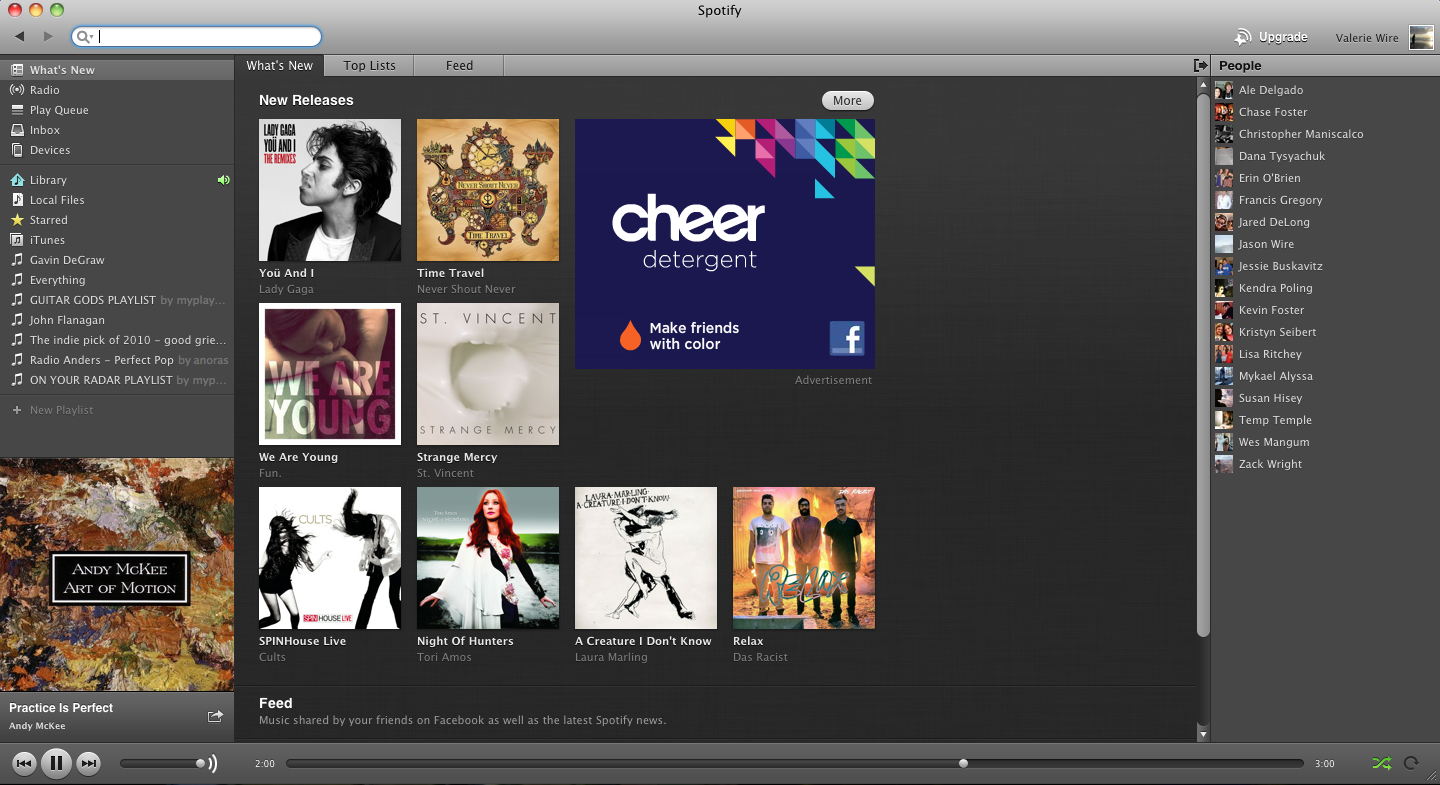1440x785 pixels.
Task: Switch to the Top Lists tab
Action: coord(369,66)
